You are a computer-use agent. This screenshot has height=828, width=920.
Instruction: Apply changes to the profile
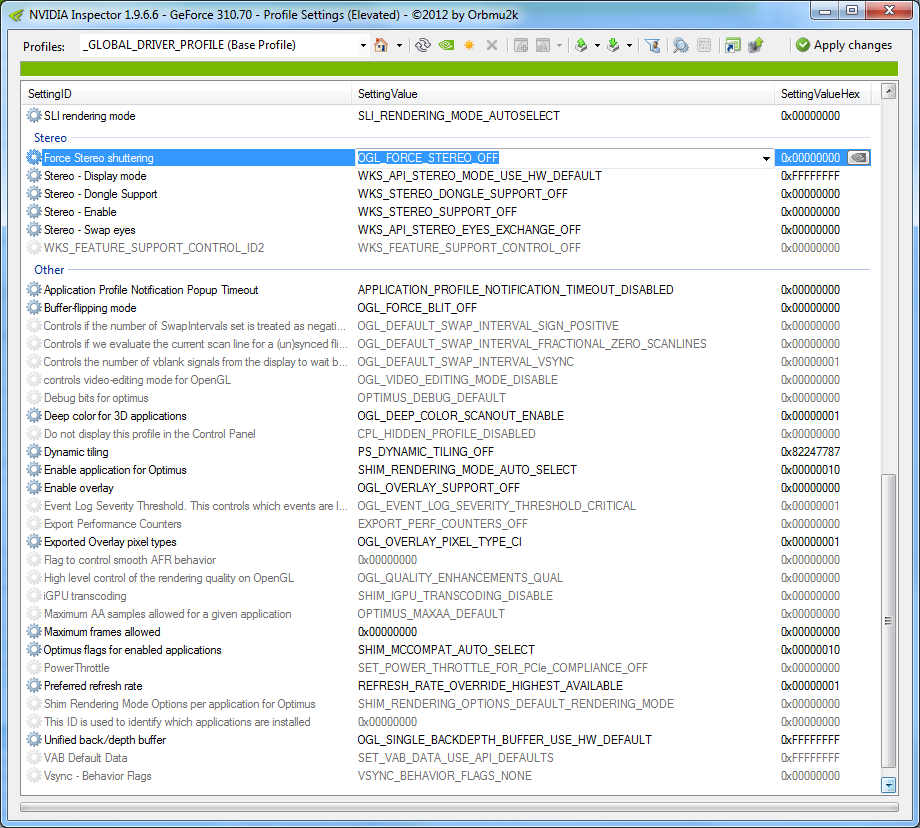click(x=844, y=45)
